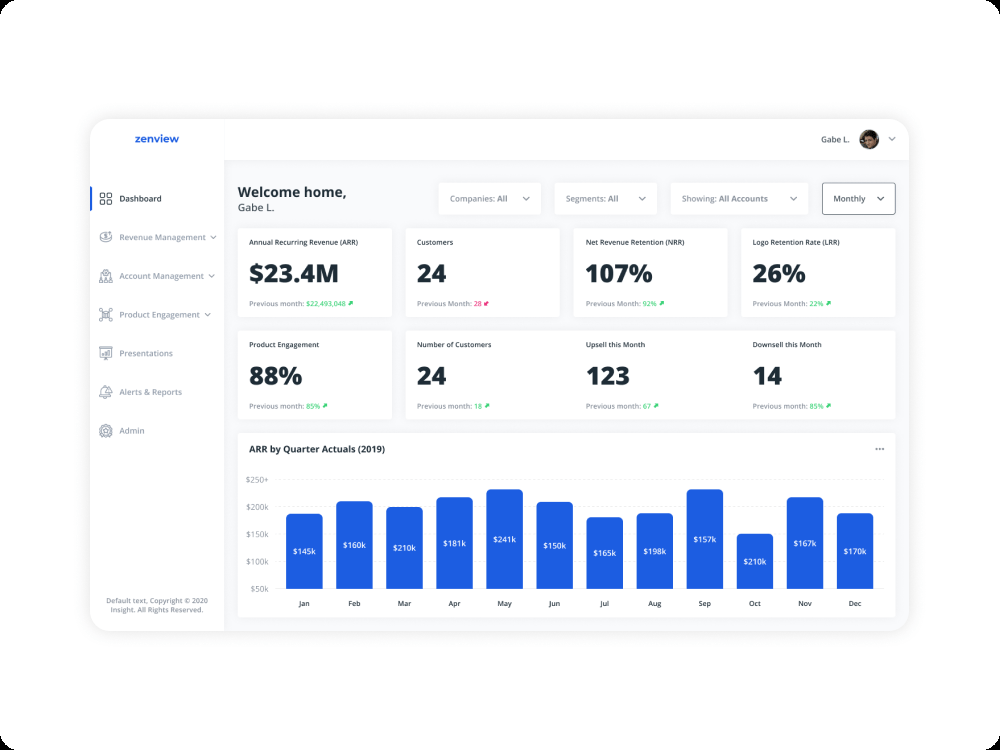Click the Revenue Management money icon
This screenshot has height=750, width=1000.
coord(106,237)
